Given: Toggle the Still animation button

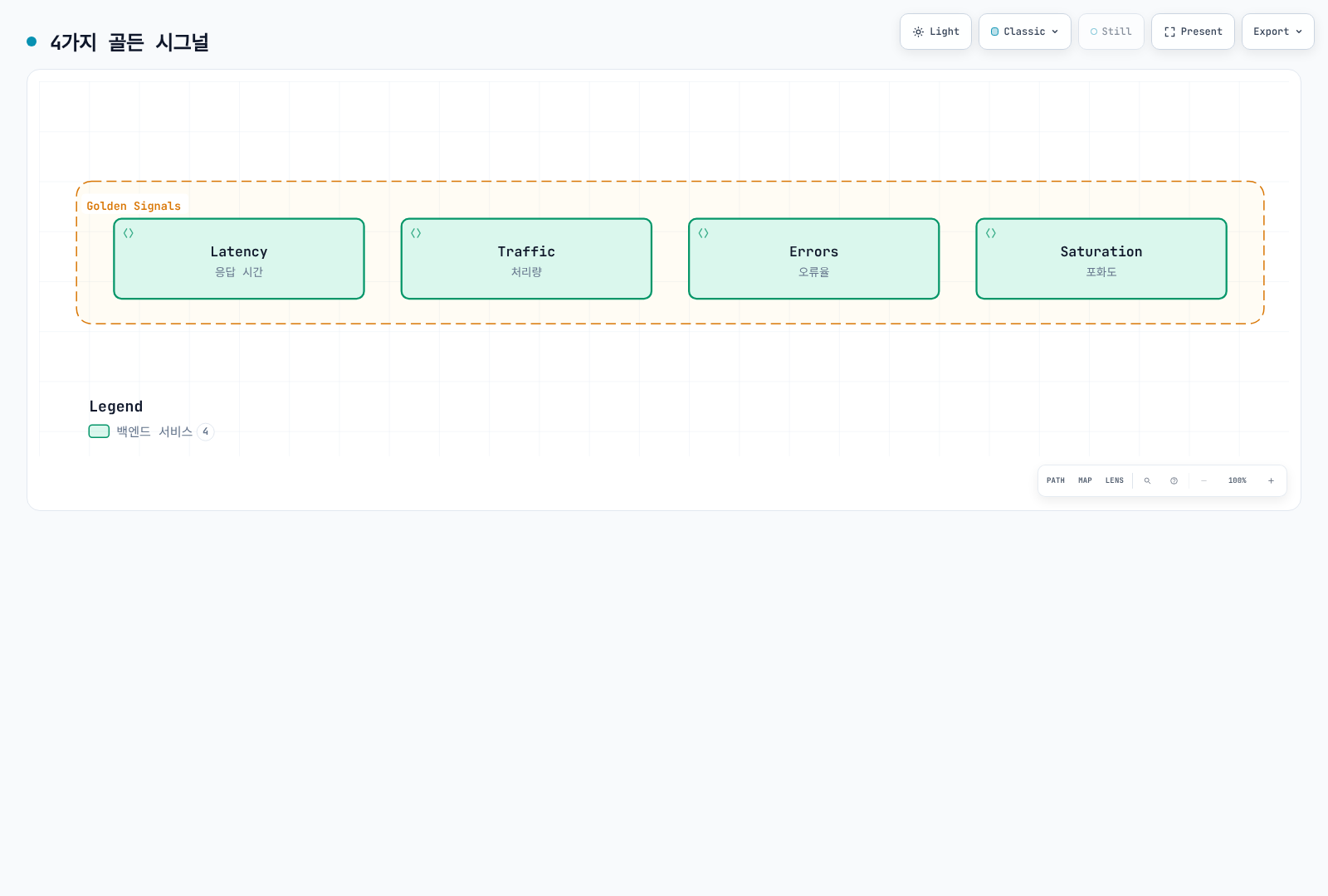Looking at the screenshot, I should pyautogui.click(x=1111, y=32).
